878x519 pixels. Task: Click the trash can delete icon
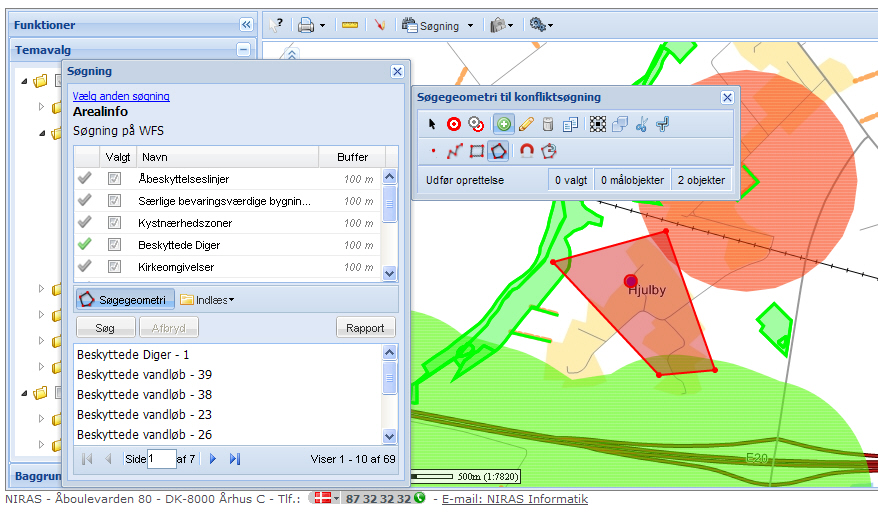coord(548,124)
